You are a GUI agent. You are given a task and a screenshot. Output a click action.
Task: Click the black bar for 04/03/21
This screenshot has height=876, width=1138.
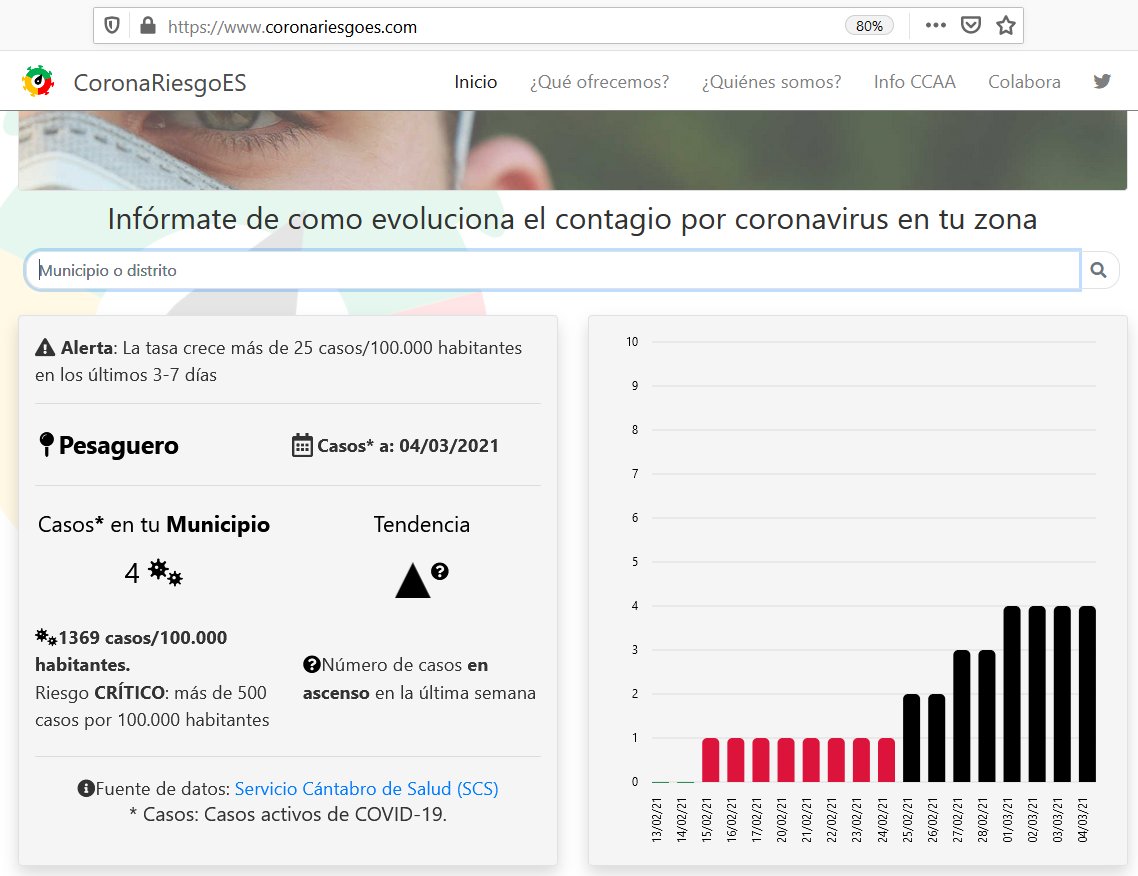point(1086,694)
